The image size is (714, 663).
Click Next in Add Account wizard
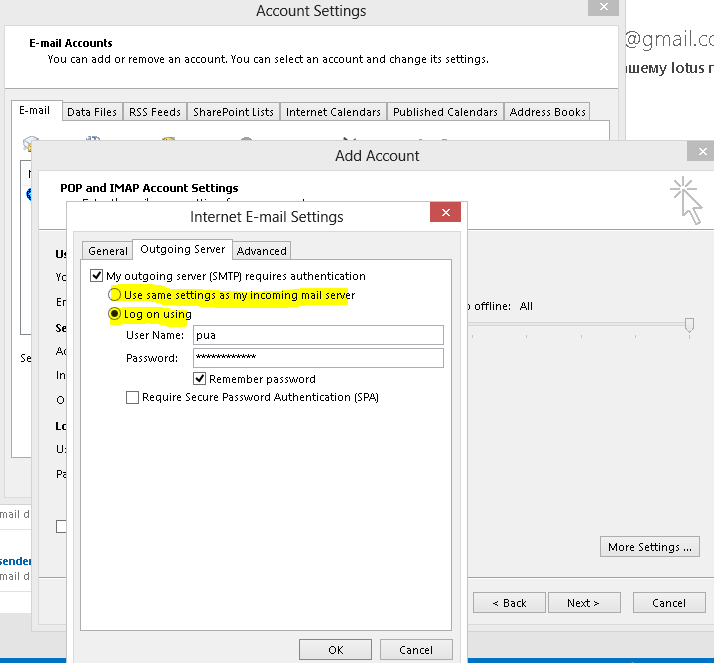(584, 603)
